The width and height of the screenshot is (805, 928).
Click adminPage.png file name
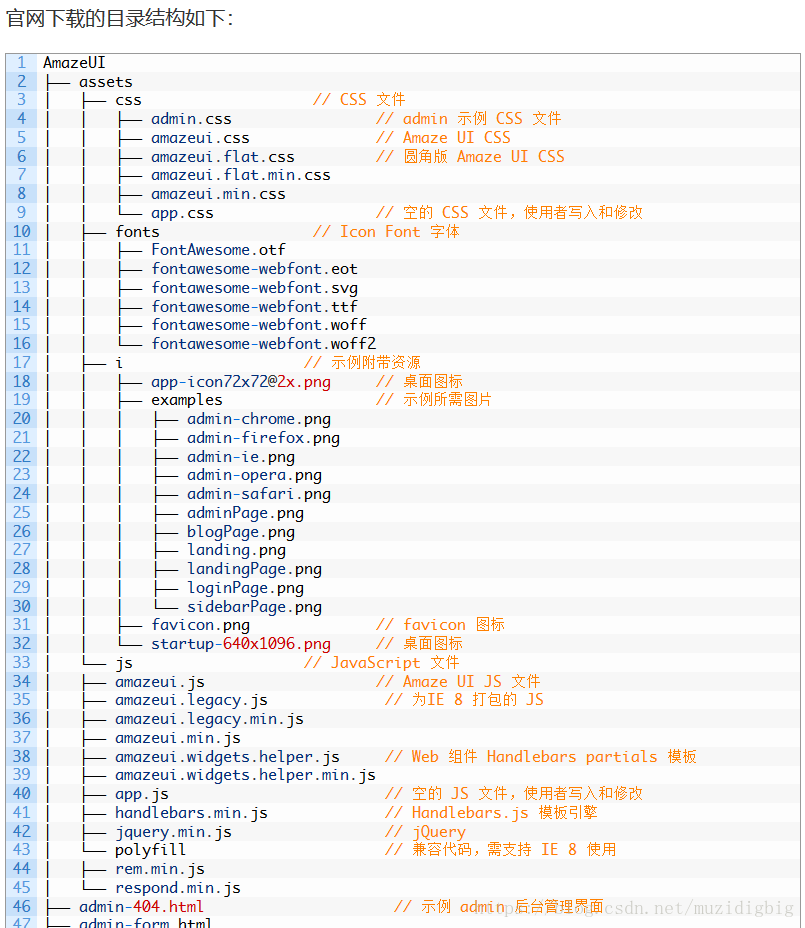point(246,513)
